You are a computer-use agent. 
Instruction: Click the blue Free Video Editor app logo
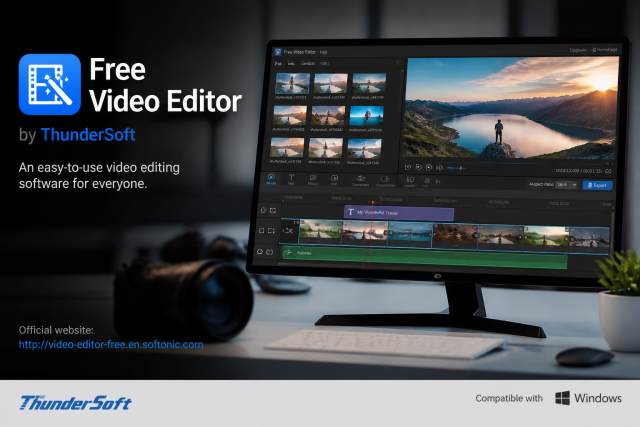tap(50, 85)
